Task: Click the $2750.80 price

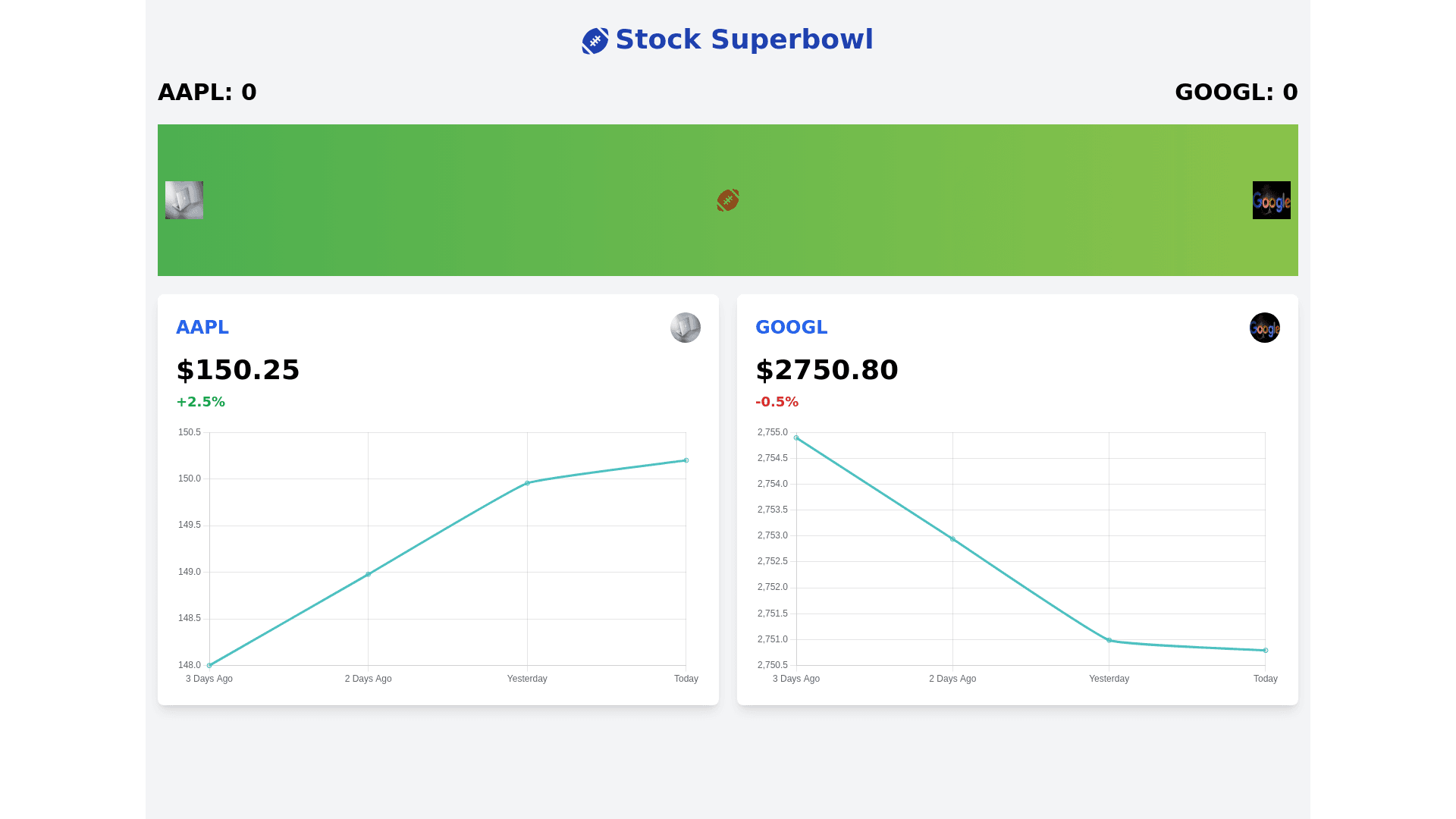Action: pos(827,370)
